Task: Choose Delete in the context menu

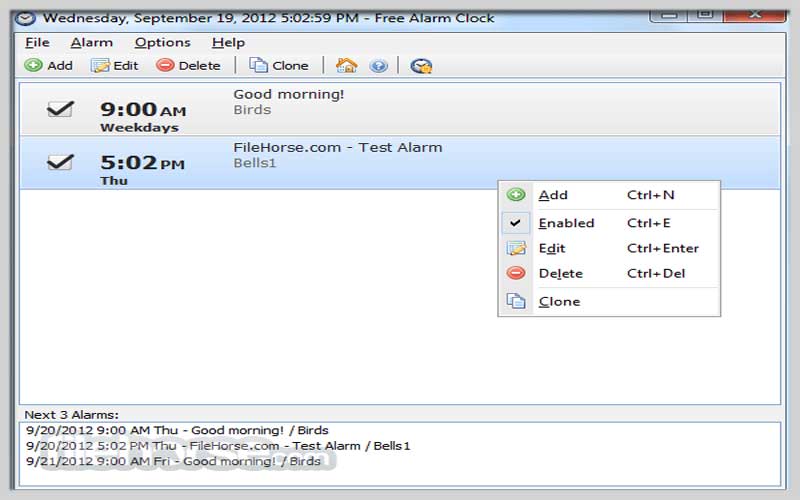Action: [x=609, y=273]
